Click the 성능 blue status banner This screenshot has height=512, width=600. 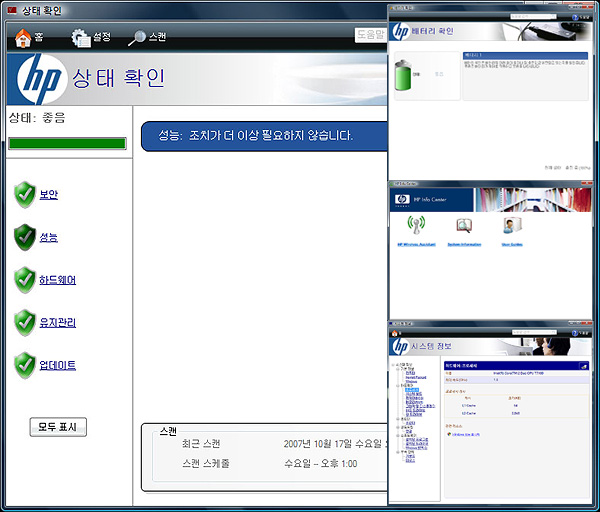264,136
